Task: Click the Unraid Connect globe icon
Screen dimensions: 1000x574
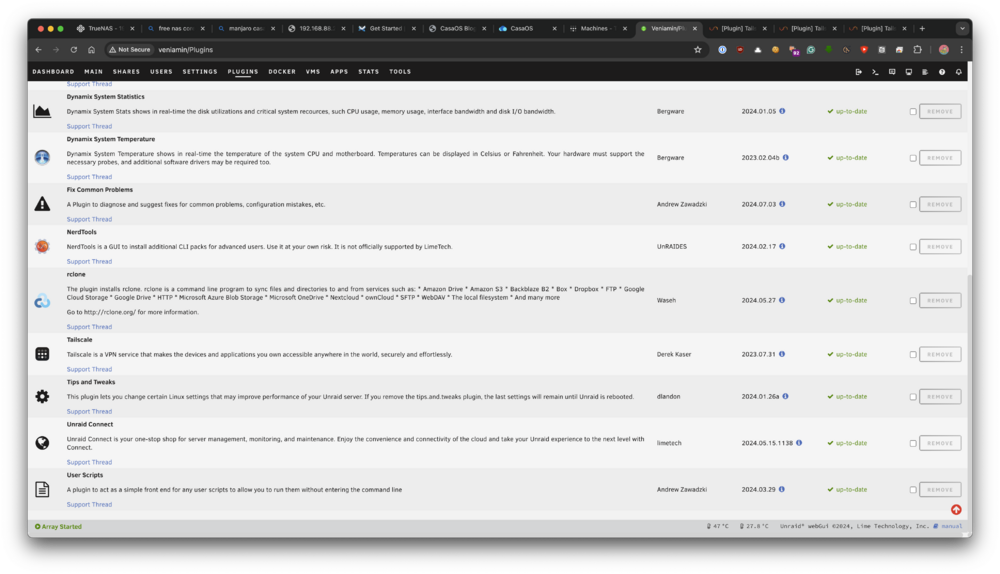Action: coord(42,443)
